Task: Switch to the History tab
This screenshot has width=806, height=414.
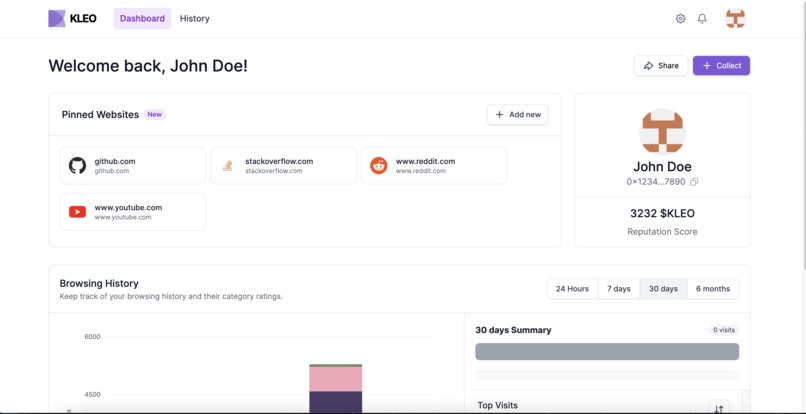Action: coord(194,19)
